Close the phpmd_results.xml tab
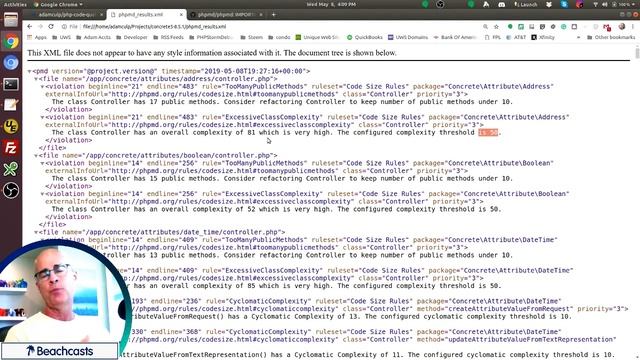This screenshot has width=640, height=360. coord(181,15)
